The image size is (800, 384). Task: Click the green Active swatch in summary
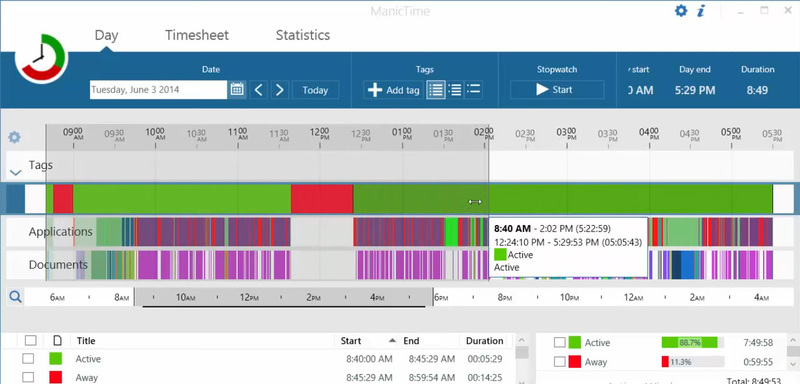pos(574,343)
